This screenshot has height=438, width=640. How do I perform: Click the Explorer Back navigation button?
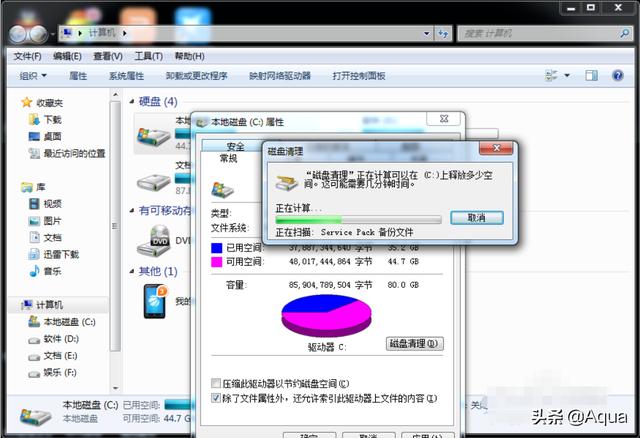tap(19, 34)
